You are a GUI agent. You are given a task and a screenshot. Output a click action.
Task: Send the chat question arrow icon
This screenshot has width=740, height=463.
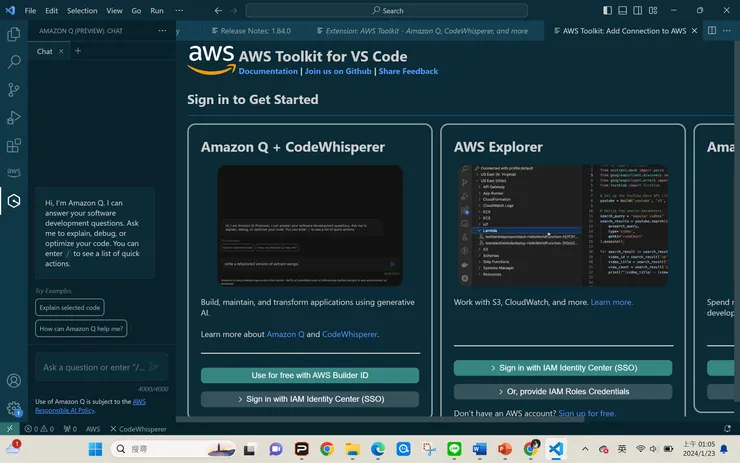(x=154, y=366)
